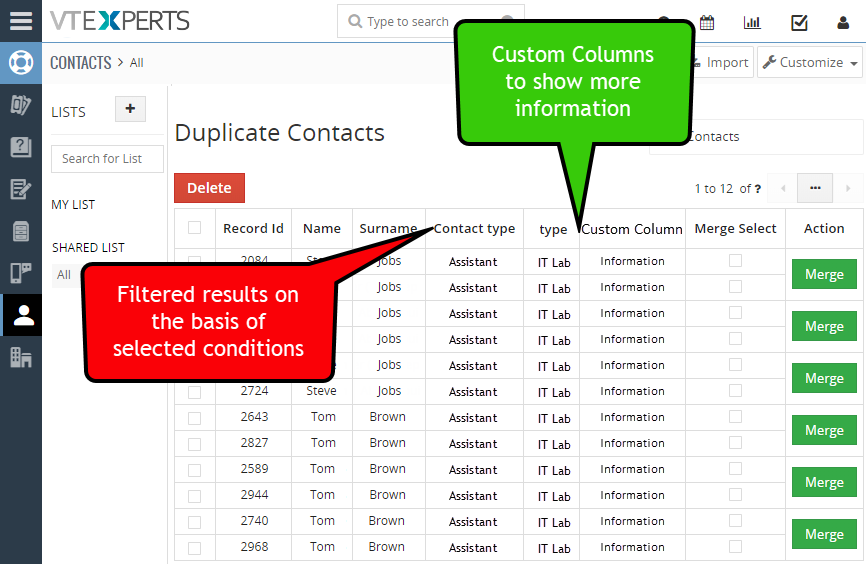Toggle select-all checkbox in table header
The image size is (866, 564).
pyautogui.click(x=194, y=228)
